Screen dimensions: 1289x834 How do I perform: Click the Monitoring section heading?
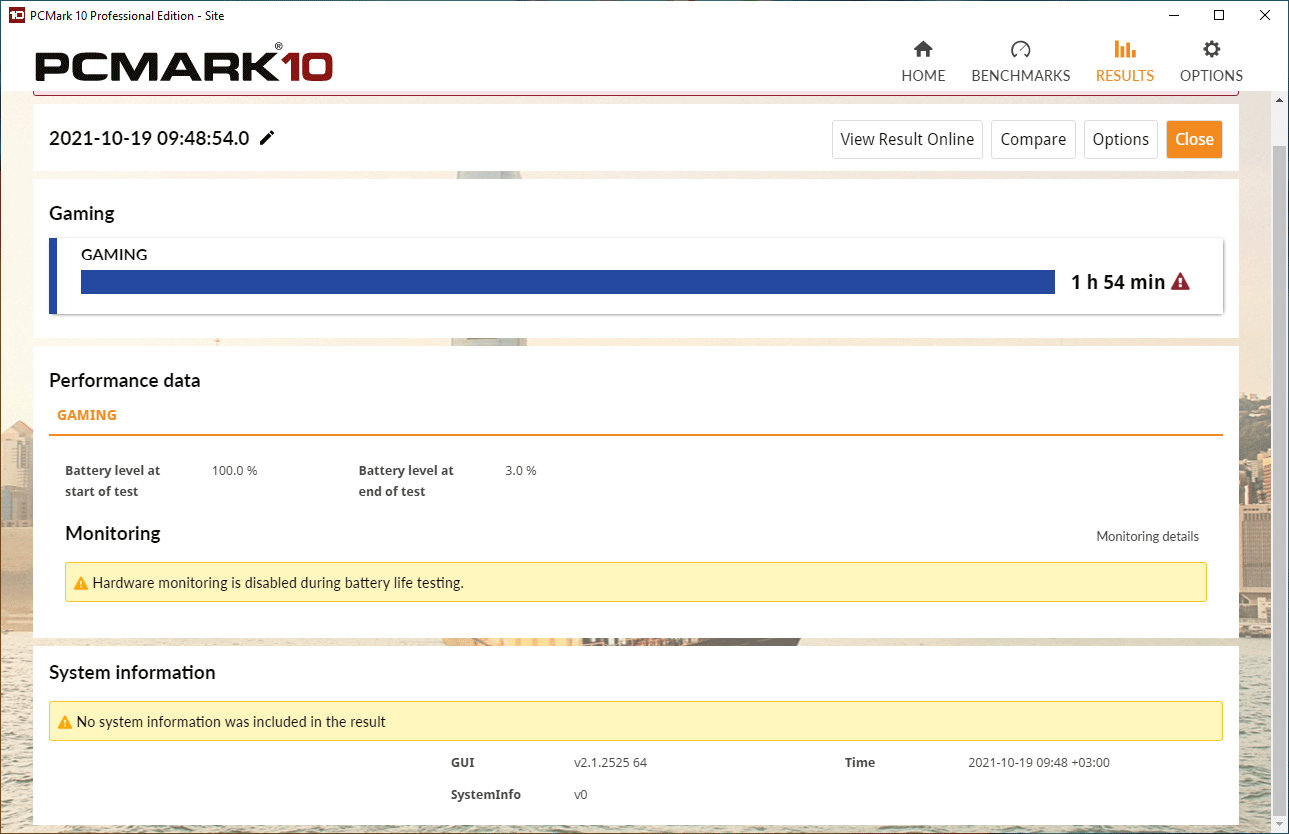tap(113, 533)
